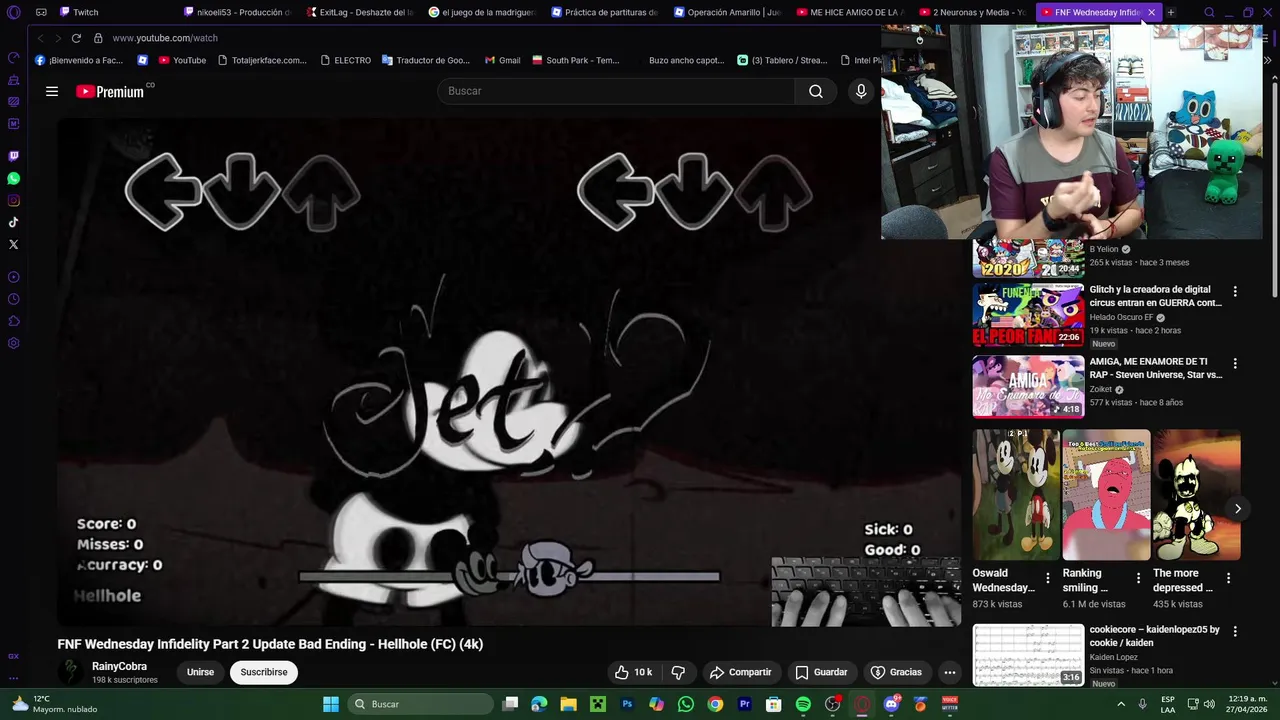The image size is (1280, 720).
Task: Open the Glitch y la creadora thumbnail
Action: pos(1028,315)
